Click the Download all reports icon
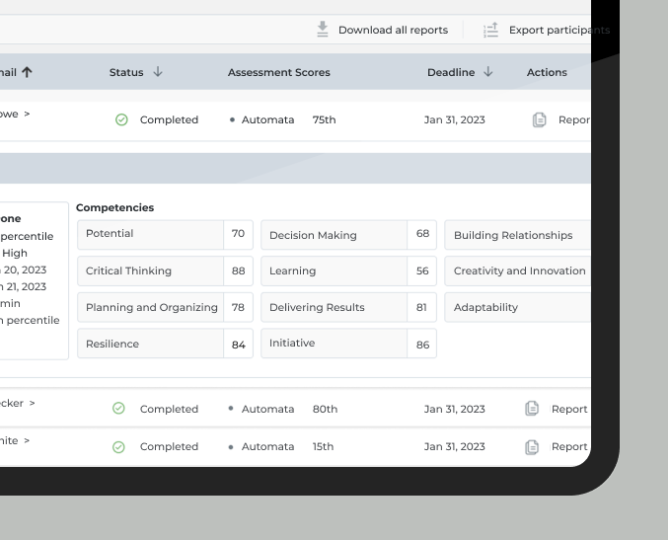 pos(322,29)
